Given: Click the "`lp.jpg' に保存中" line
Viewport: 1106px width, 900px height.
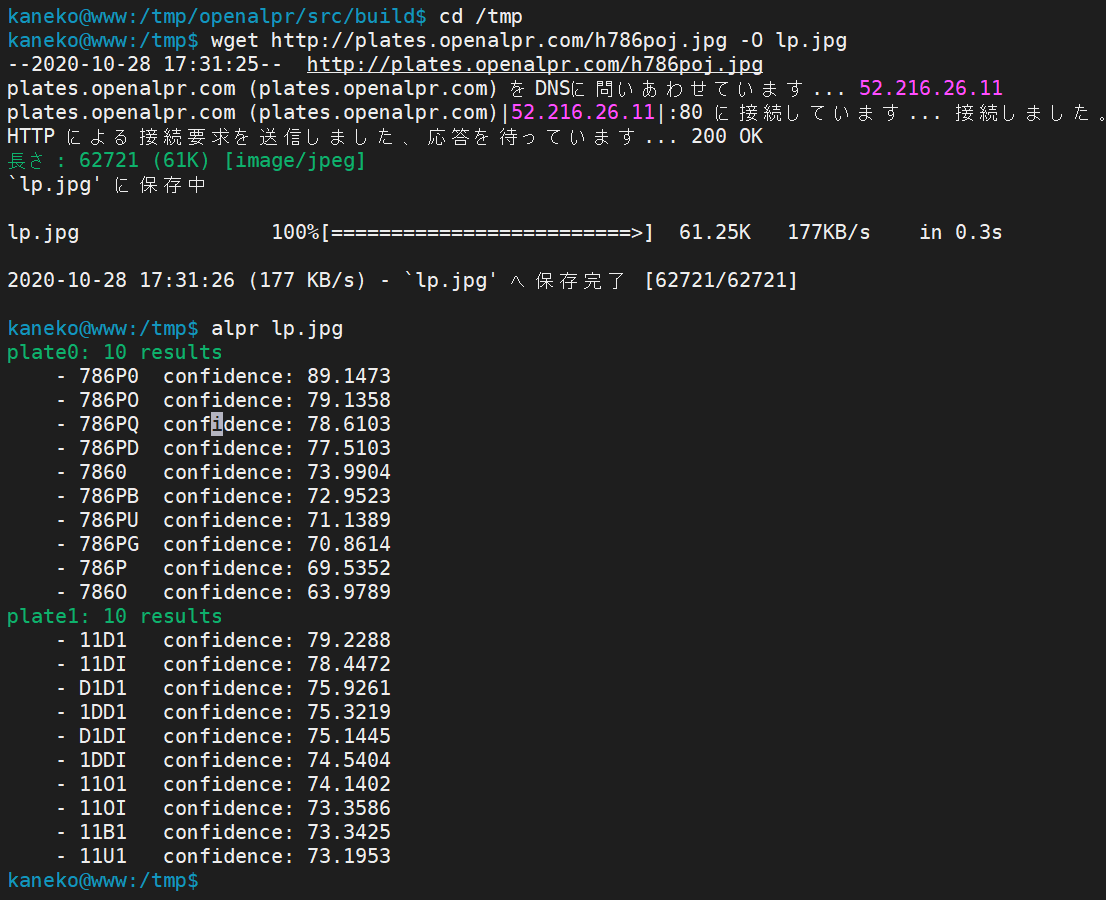Looking at the screenshot, I should [x=106, y=185].
